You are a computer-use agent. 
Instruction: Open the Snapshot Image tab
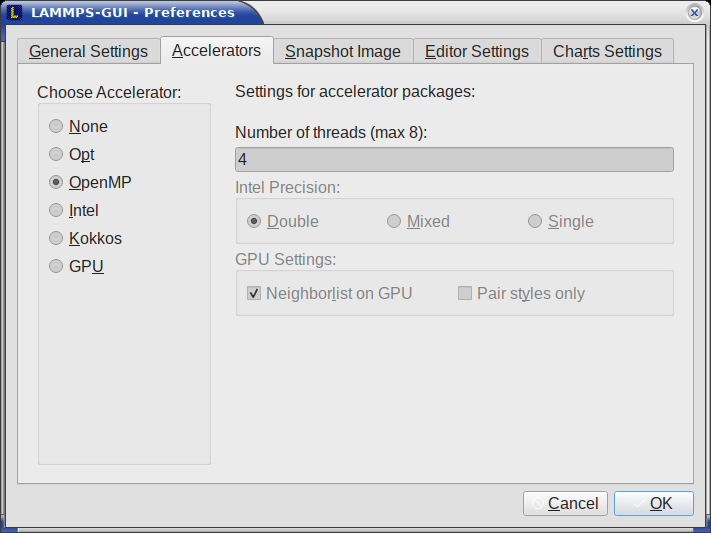[343, 51]
